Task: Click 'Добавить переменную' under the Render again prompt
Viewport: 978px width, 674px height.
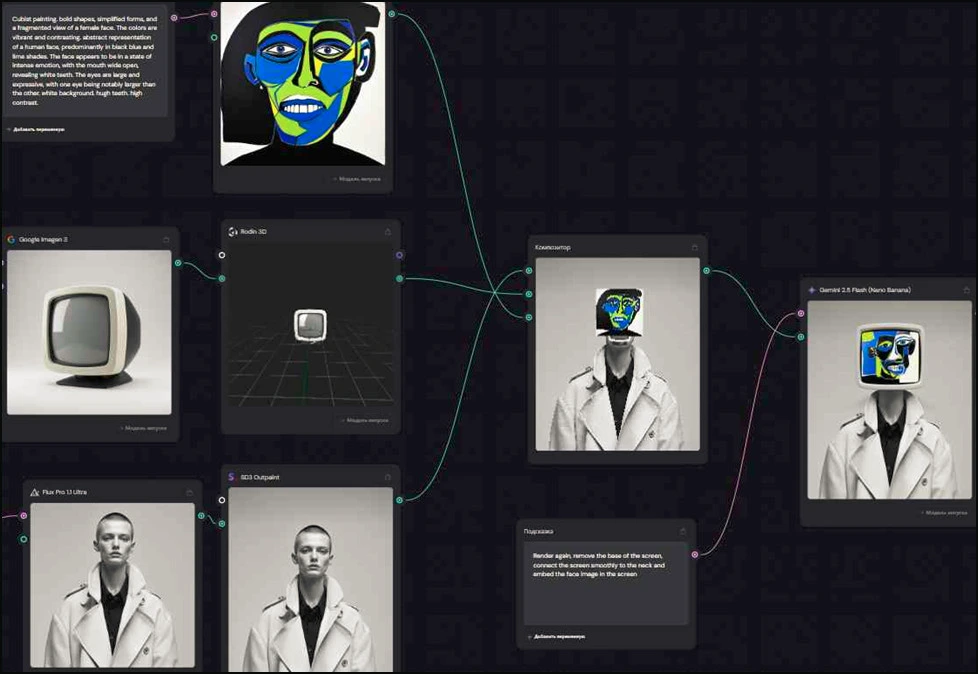Action: [558, 636]
